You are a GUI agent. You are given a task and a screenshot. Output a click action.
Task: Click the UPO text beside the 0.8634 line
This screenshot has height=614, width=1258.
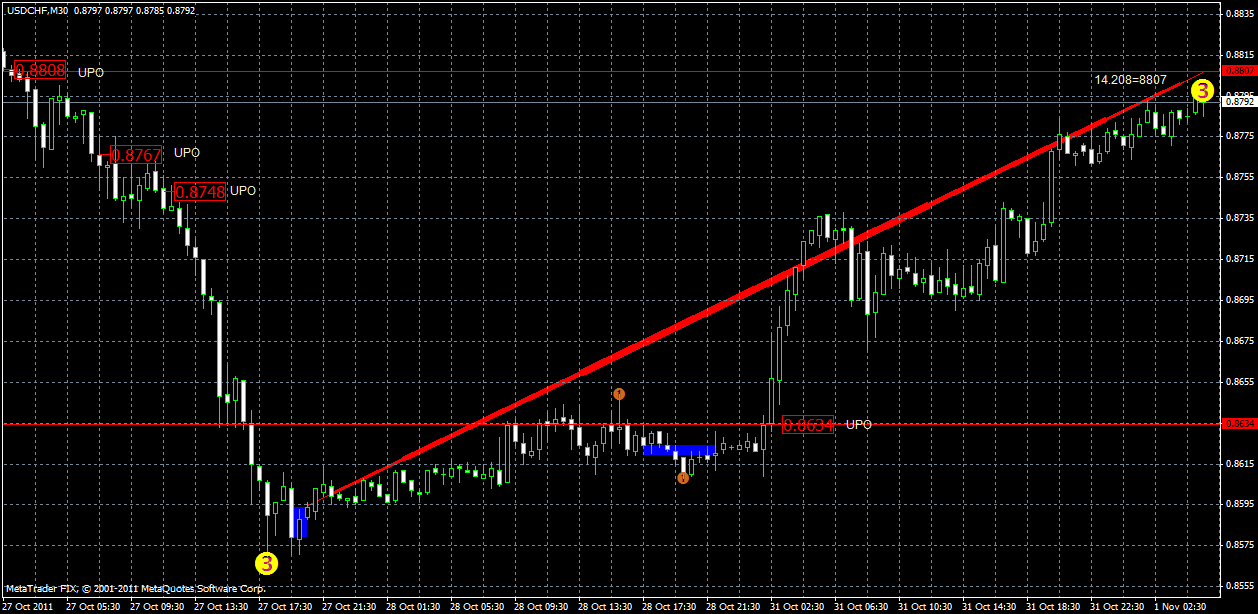tap(857, 424)
